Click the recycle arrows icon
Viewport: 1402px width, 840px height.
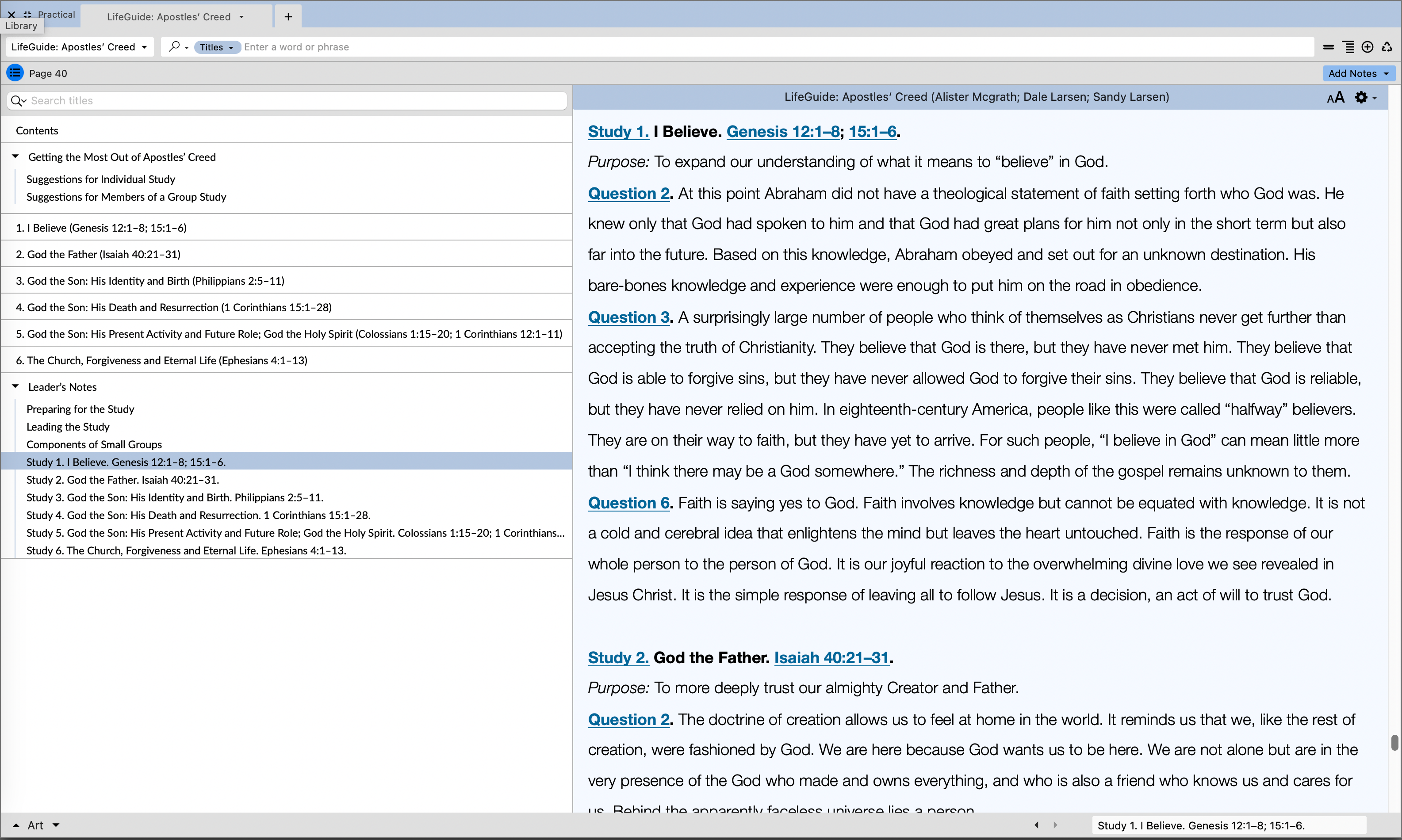[x=1386, y=47]
